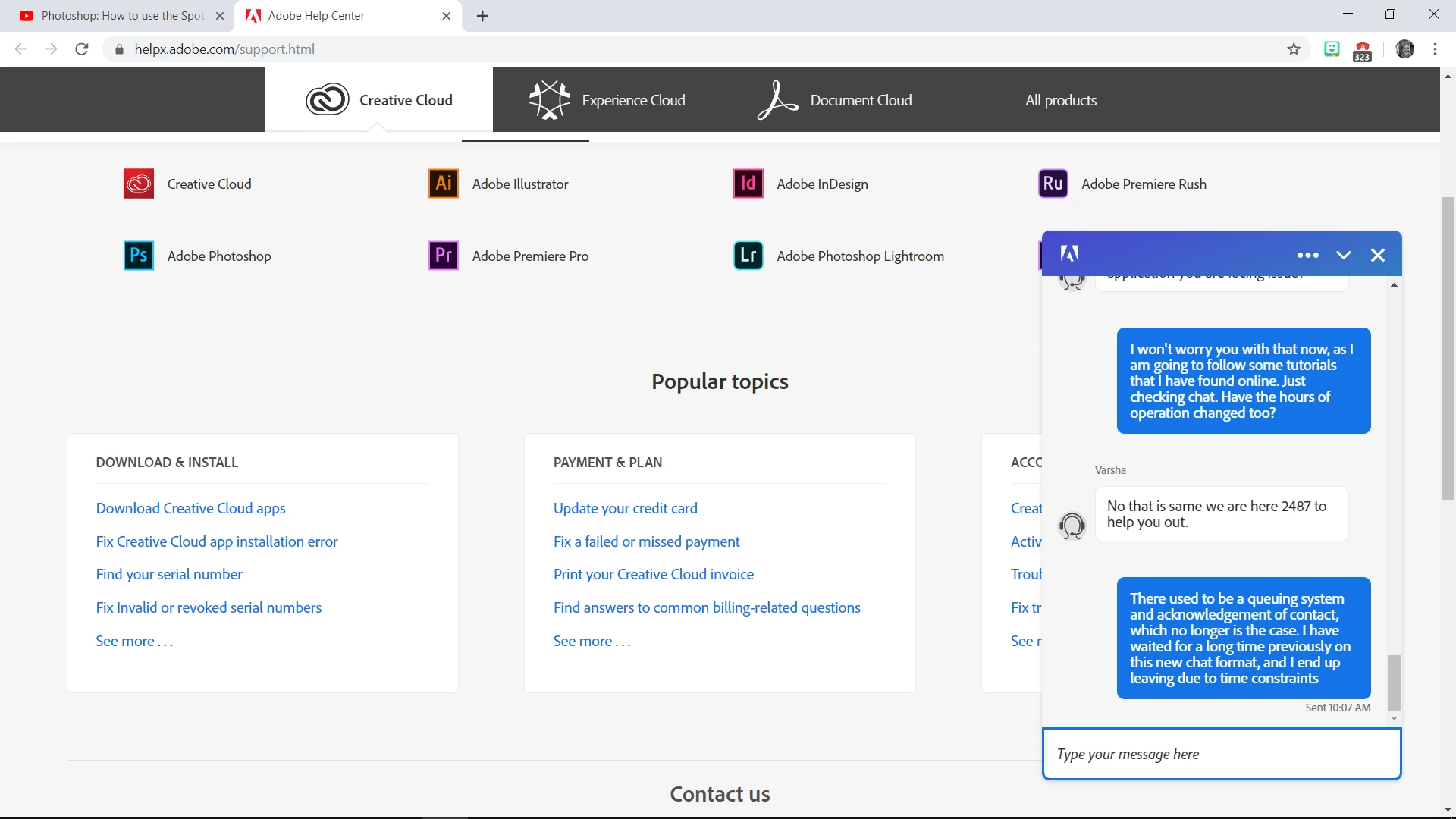Bookmark this page with star icon

1294,49
